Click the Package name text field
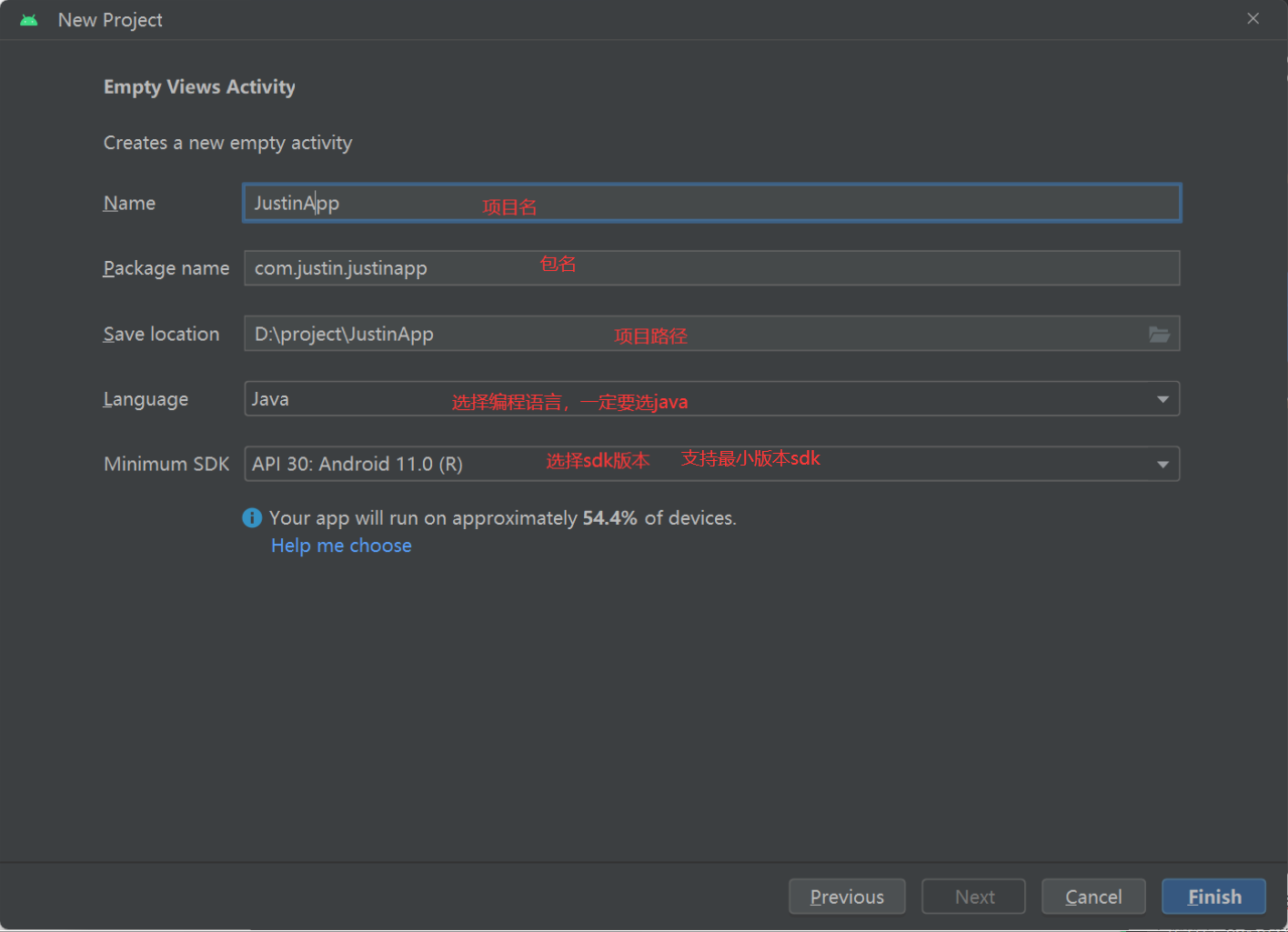Viewport: 1288px width, 932px height. pos(711,268)
